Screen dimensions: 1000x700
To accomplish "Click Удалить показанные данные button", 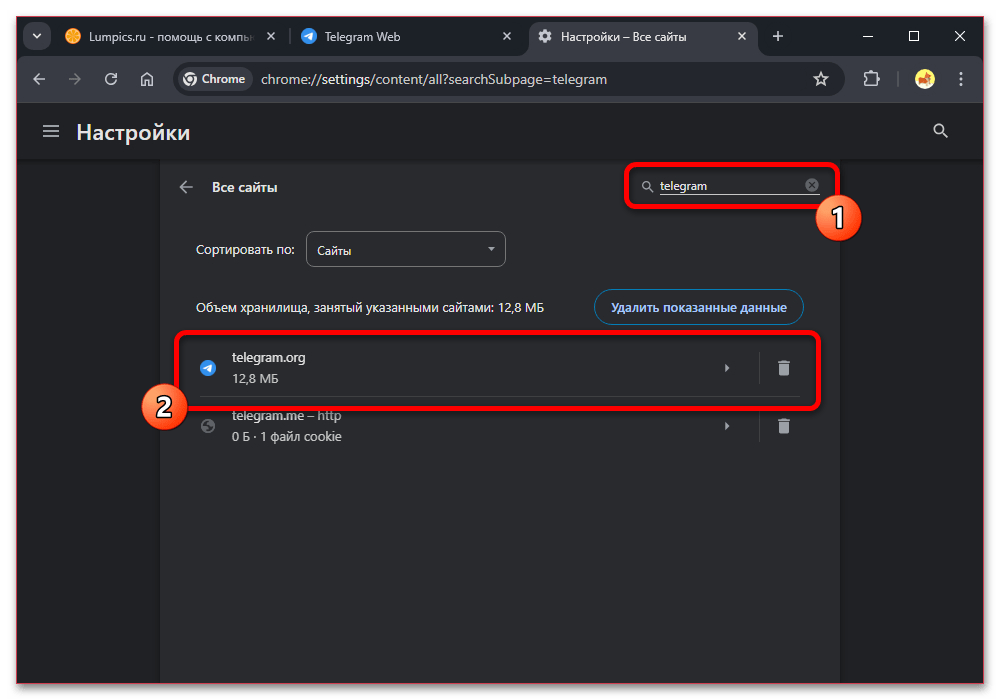I will [698, 307].
